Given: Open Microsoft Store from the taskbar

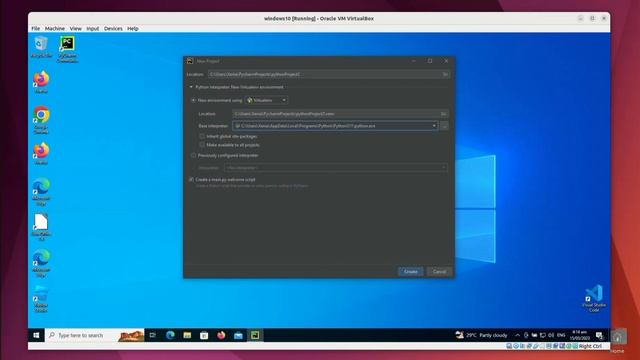Looking at the screenshot, I should [204, 336].
